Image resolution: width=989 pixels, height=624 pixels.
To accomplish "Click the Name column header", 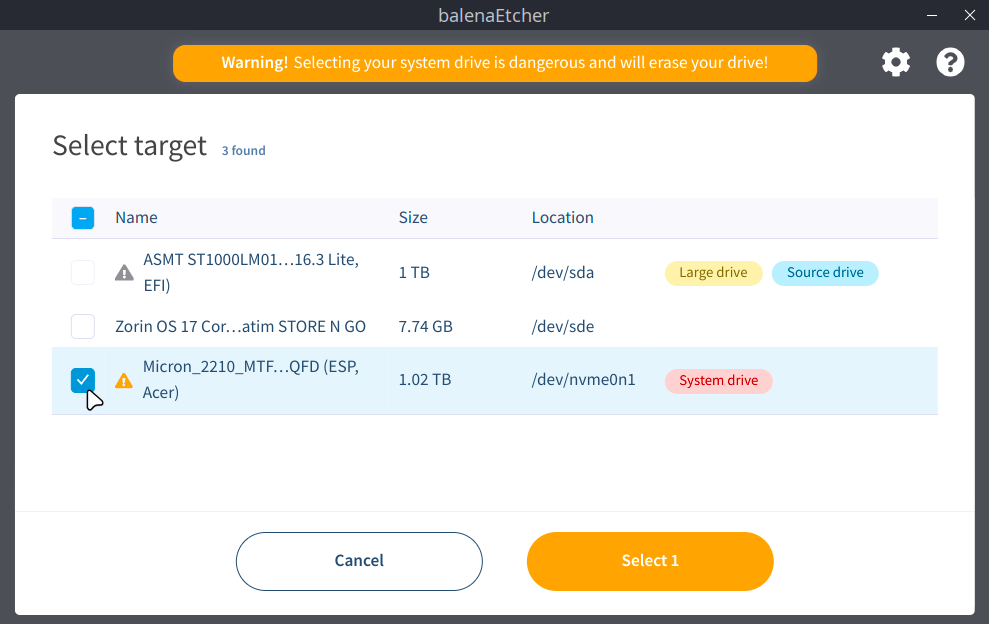I will click(136, 218).
